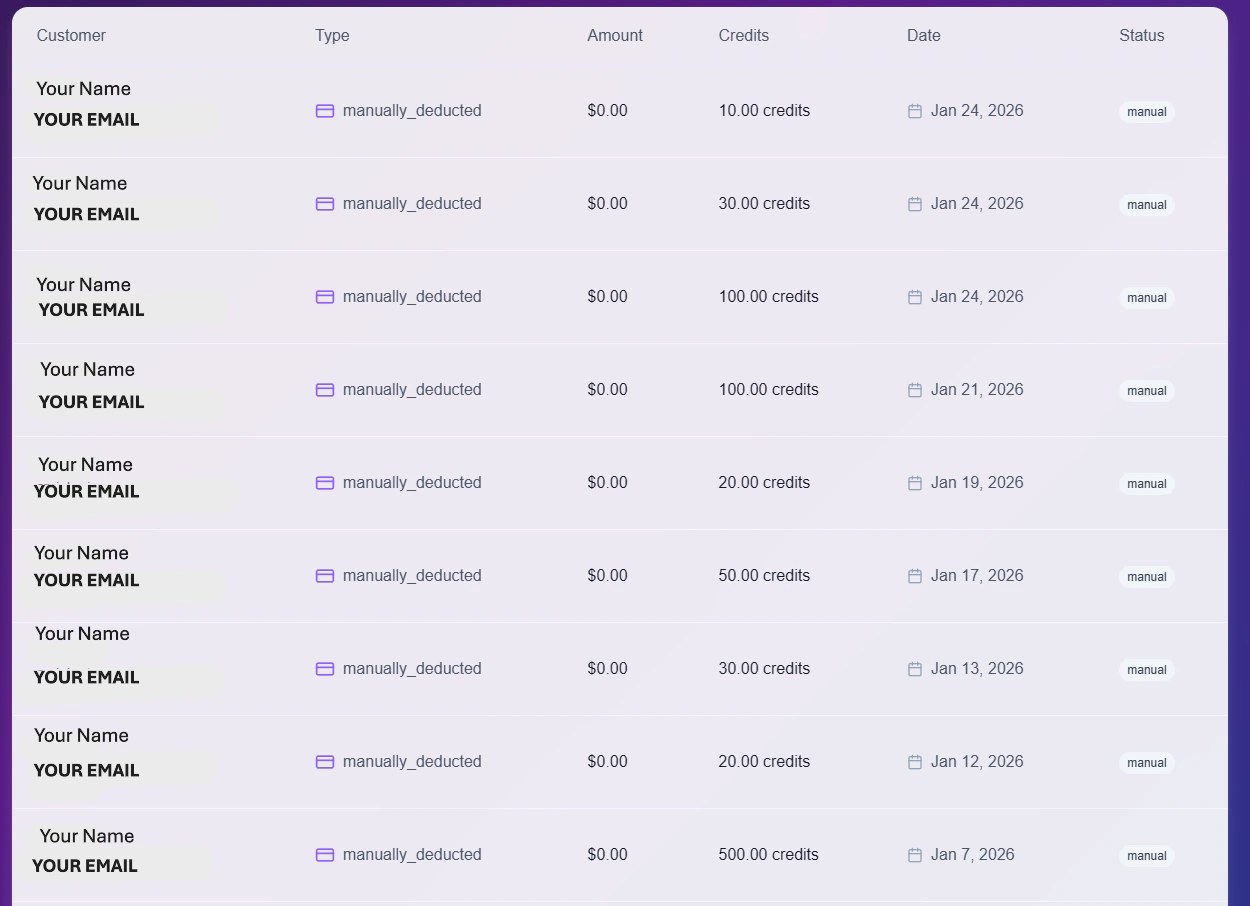
Task: Click the calendar icon on the Jan 13 row
Action: pyautogui.click(x=914, y=669)
